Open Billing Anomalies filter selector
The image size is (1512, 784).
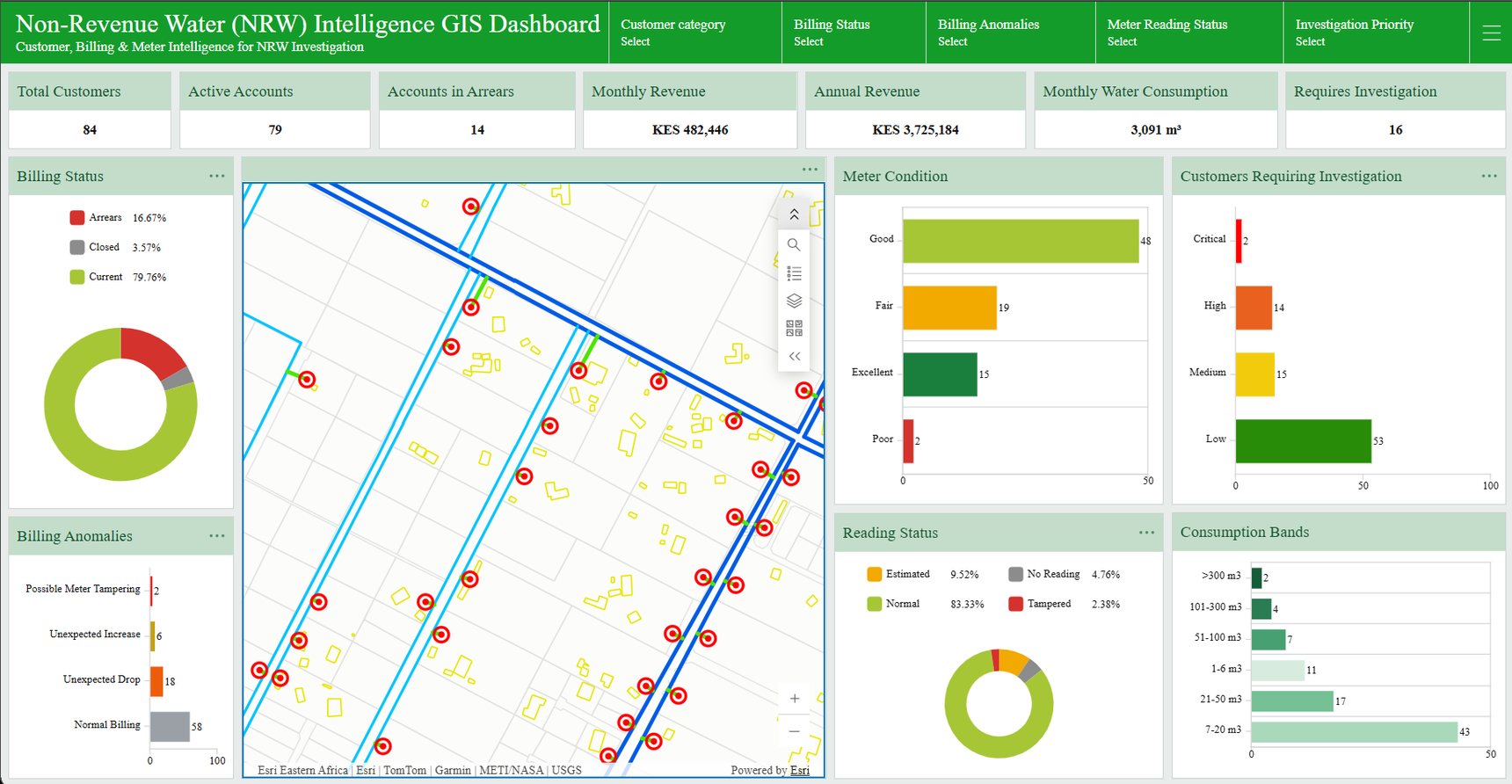pos(1011,33)
